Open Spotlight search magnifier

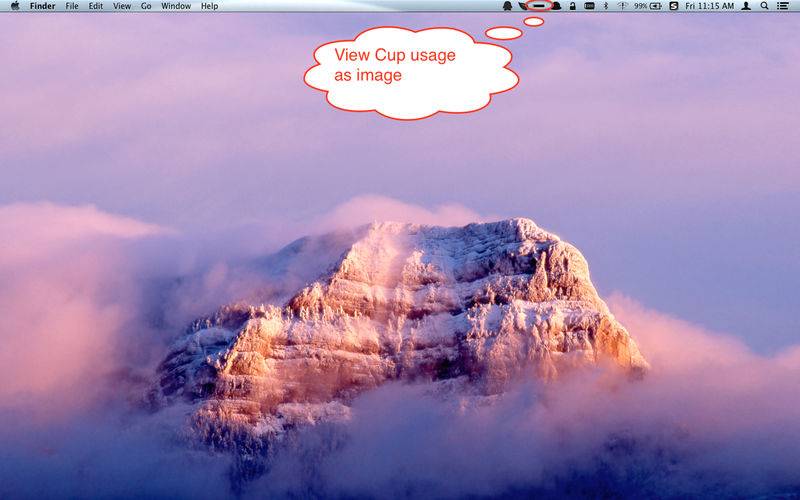click(x=764, y=6)
